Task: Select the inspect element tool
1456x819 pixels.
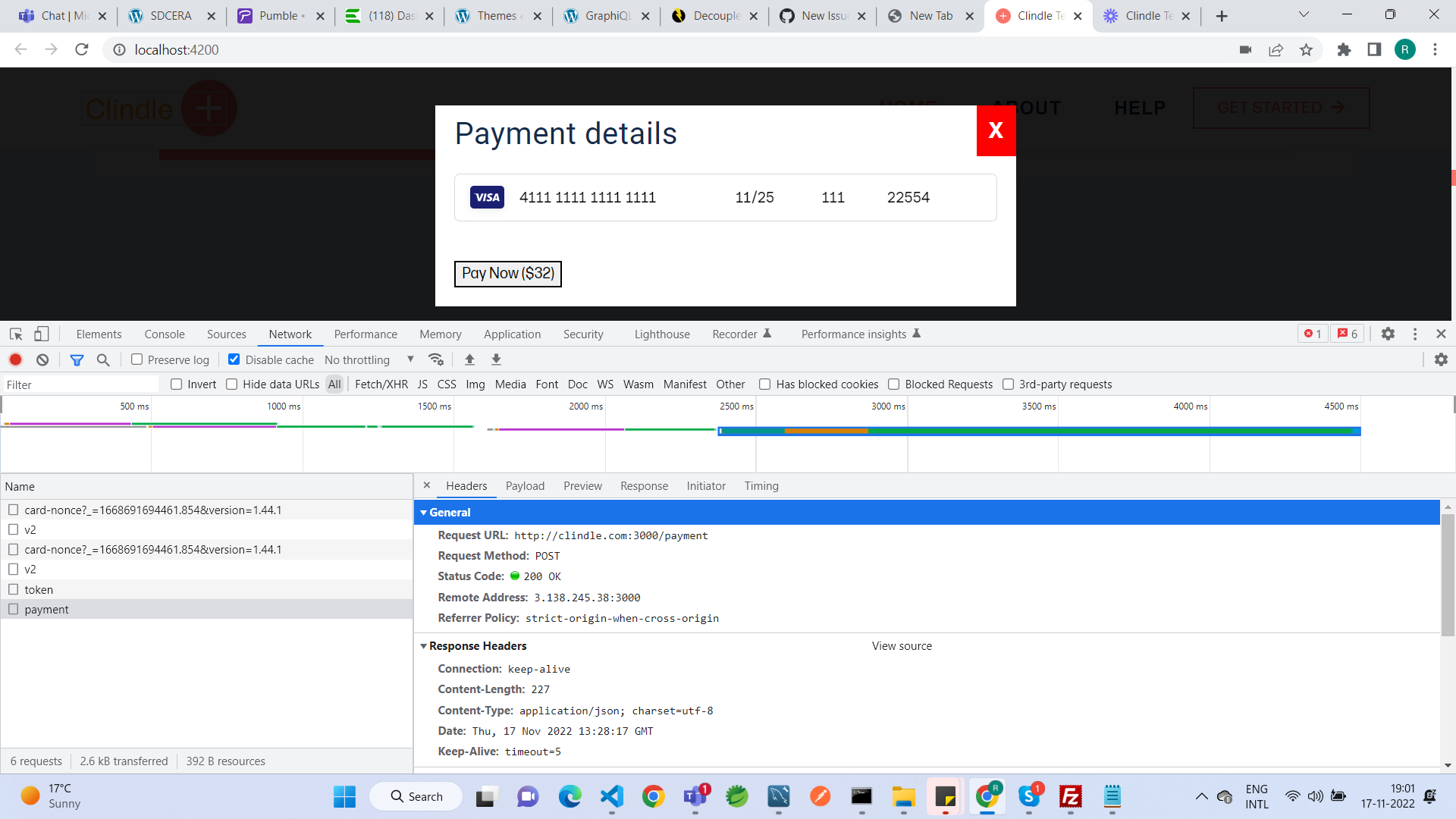Action: 15,334
